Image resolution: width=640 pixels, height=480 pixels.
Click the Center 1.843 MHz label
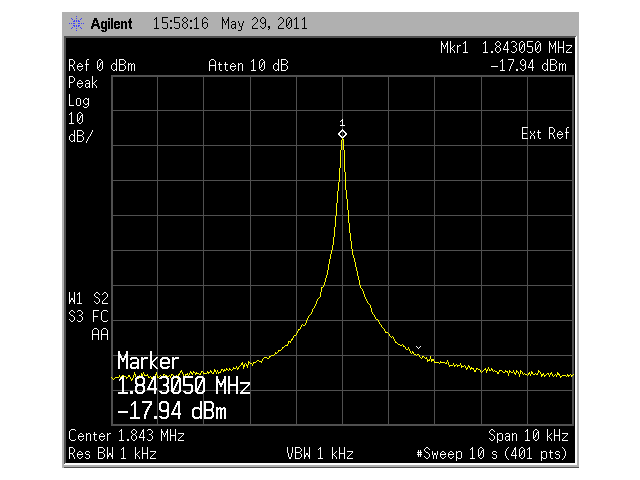coord(126,436)
